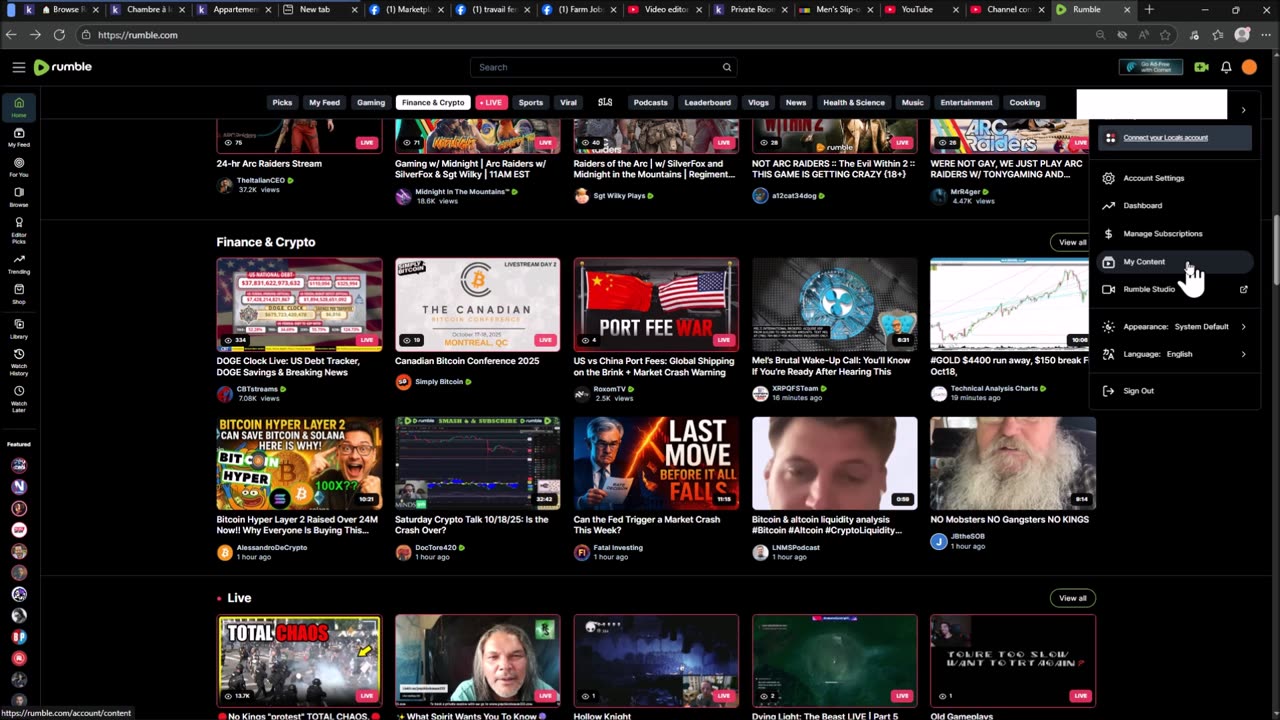Open a new browser tab with plus

pos(1149,10)
